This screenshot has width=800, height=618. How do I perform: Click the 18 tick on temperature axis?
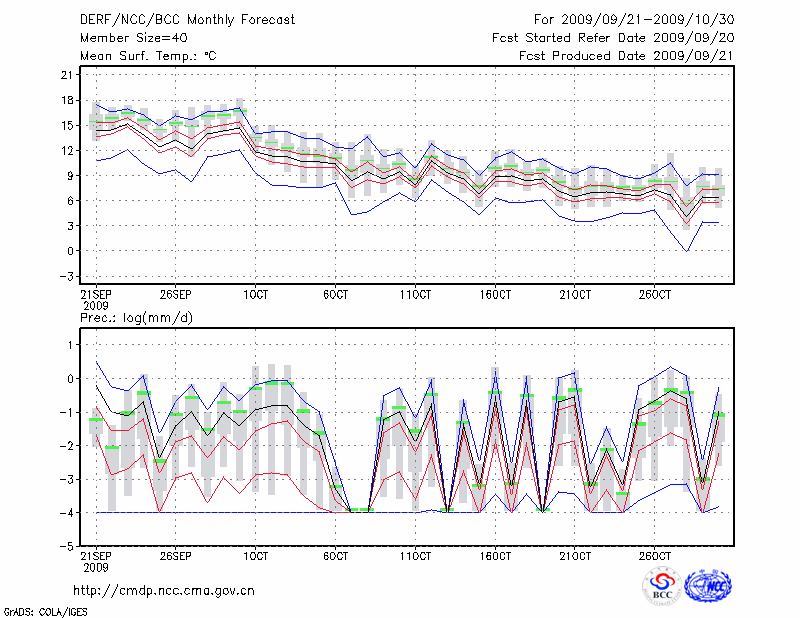(68, 100)
